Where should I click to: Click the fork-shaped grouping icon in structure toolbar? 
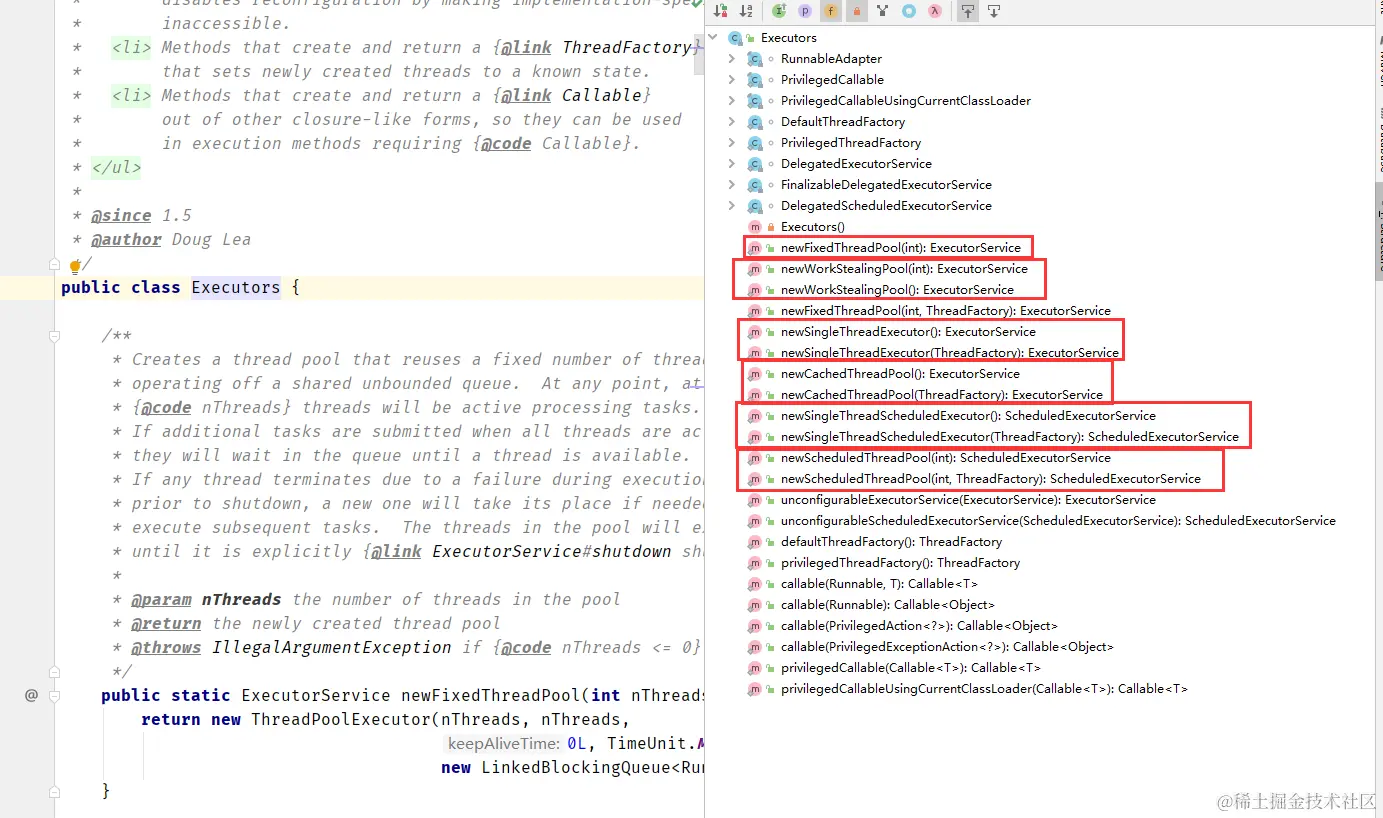pos(882,12)
